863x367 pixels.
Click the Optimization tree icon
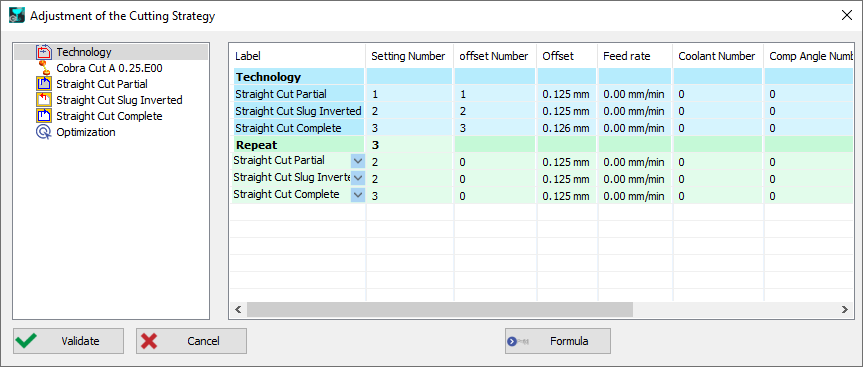[43, 132]
